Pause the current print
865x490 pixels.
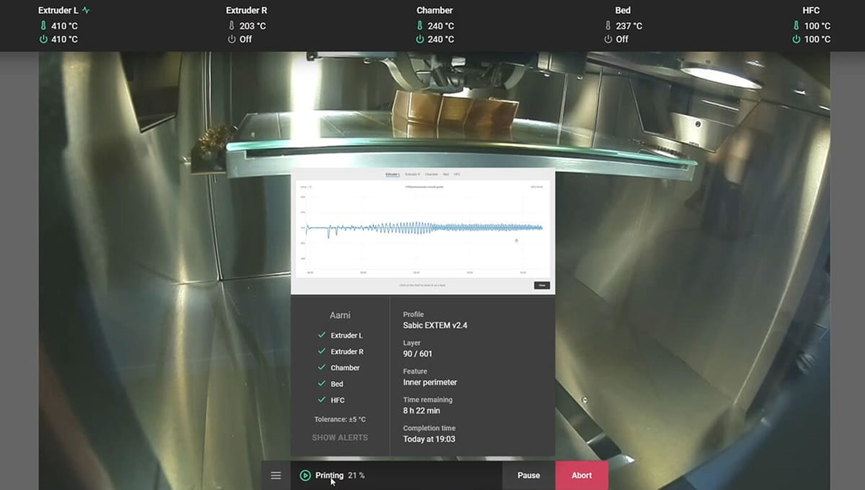tap(528, 475)
